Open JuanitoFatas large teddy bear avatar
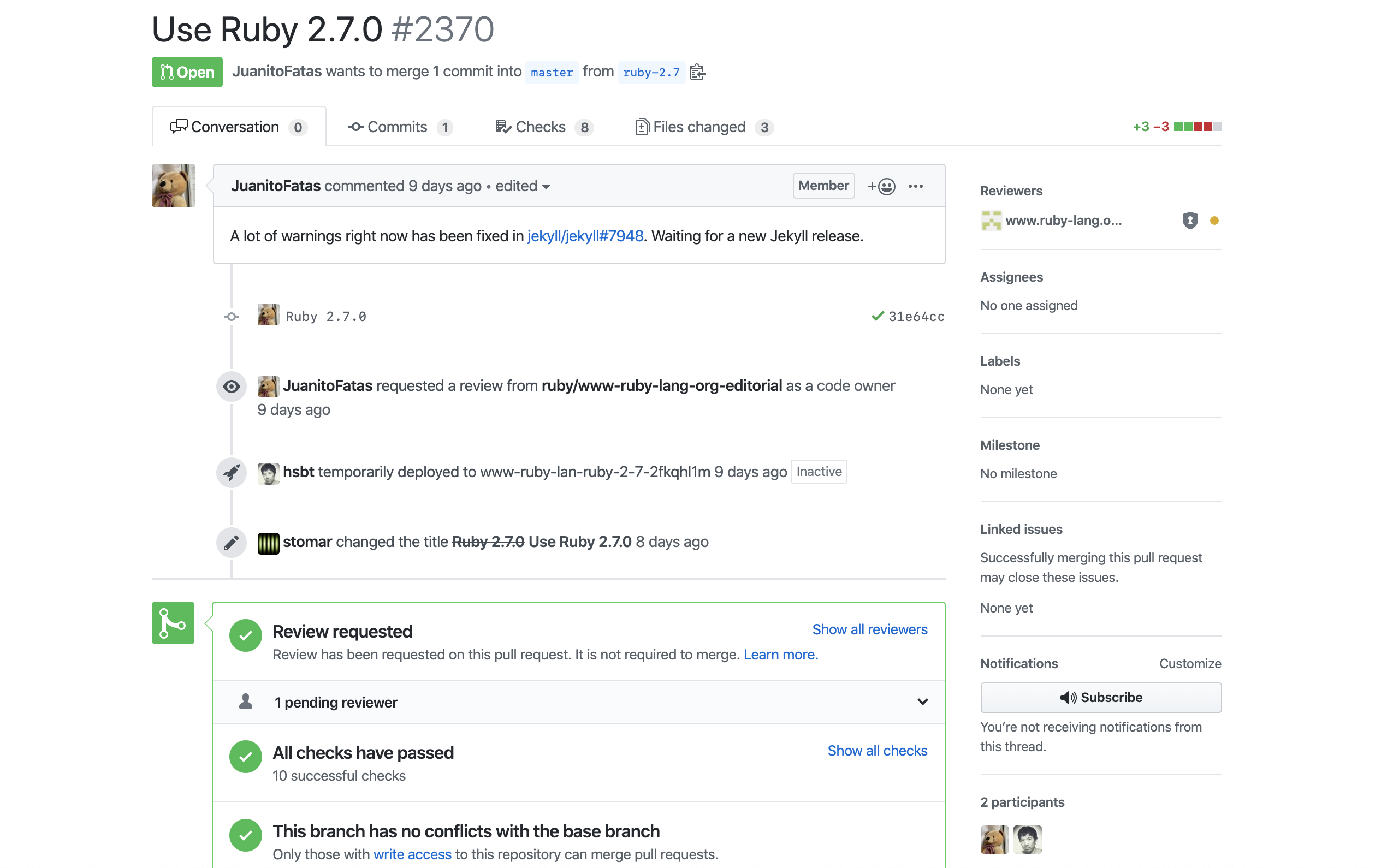Viewport: 1399px width, 868px height. [173, 186]
